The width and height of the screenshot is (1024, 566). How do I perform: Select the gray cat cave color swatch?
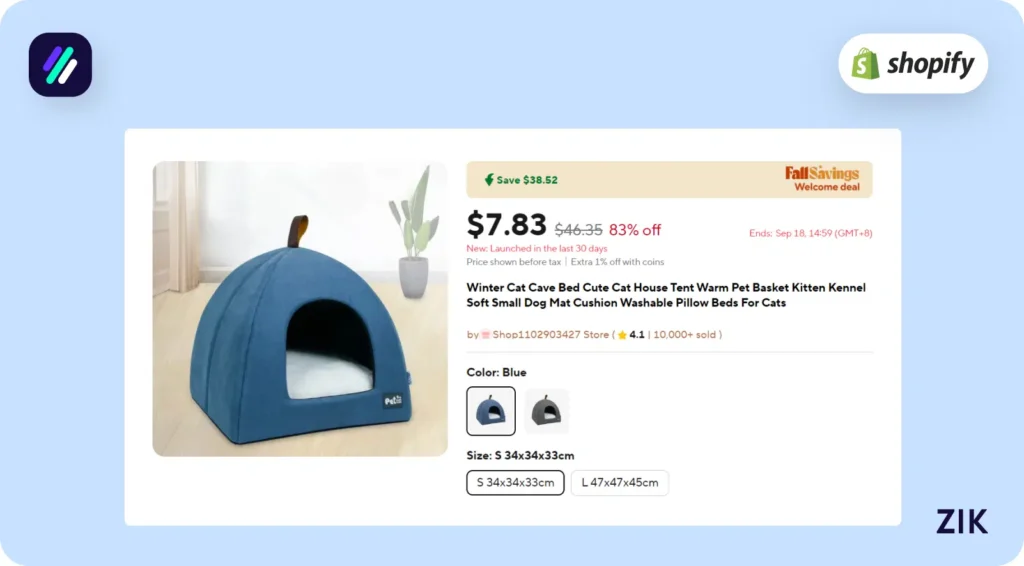547,411
